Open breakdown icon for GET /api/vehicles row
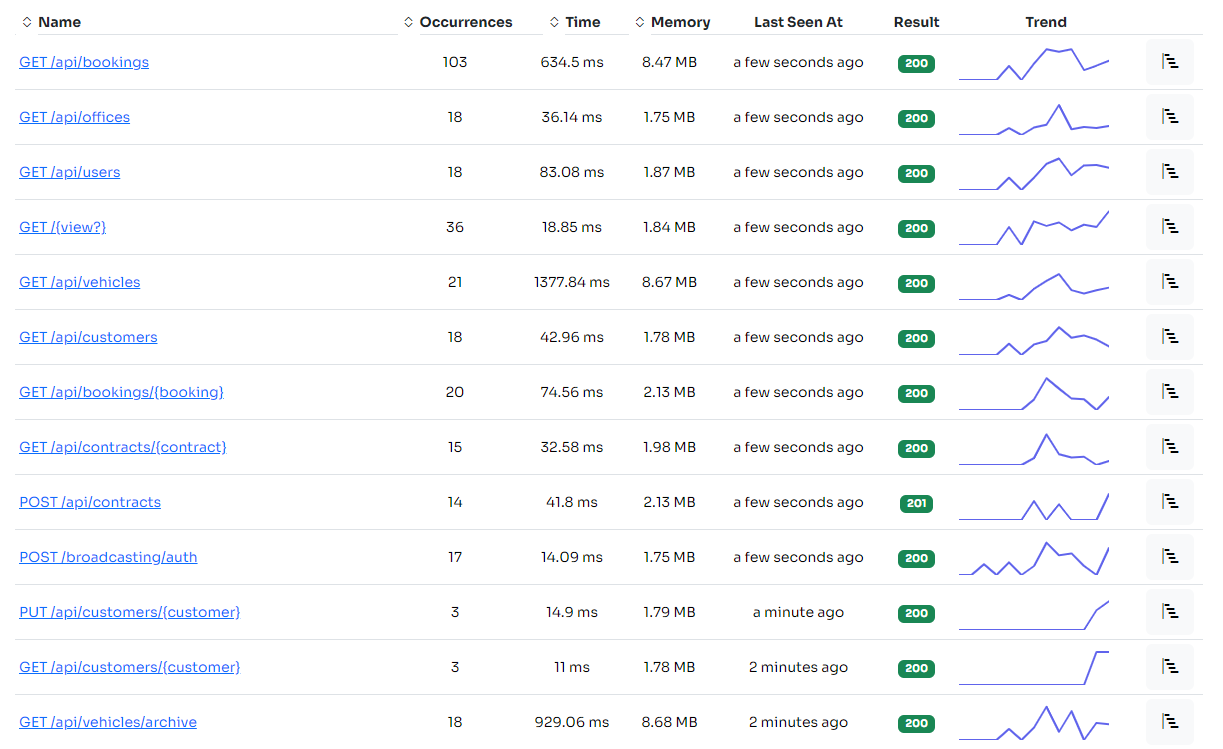The width and height of the screenshot is (1223, 749). (1169, 282)
